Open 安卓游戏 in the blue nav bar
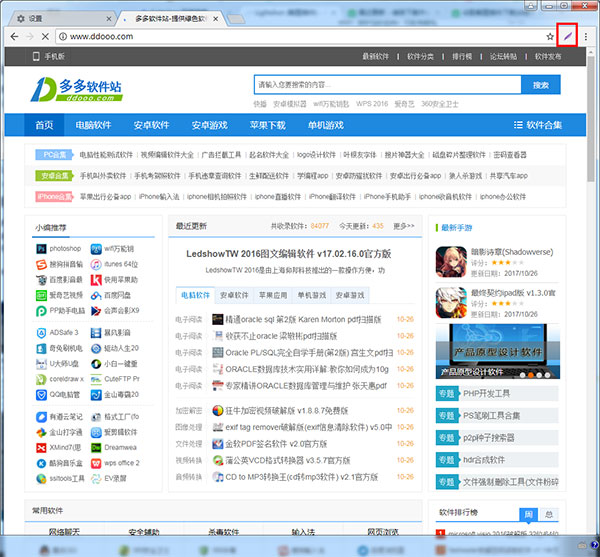 click(x=210, y=125)
